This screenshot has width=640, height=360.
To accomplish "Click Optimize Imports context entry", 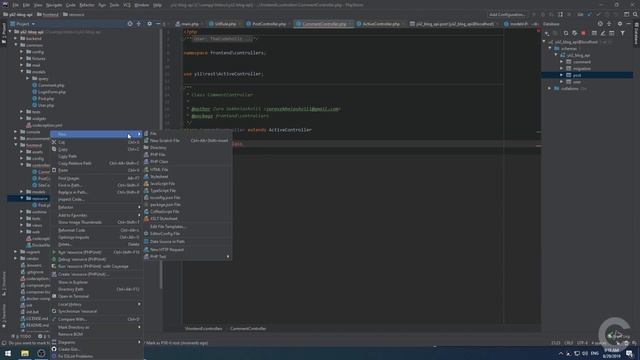I will pyautogui.click(x=96, y=237).
